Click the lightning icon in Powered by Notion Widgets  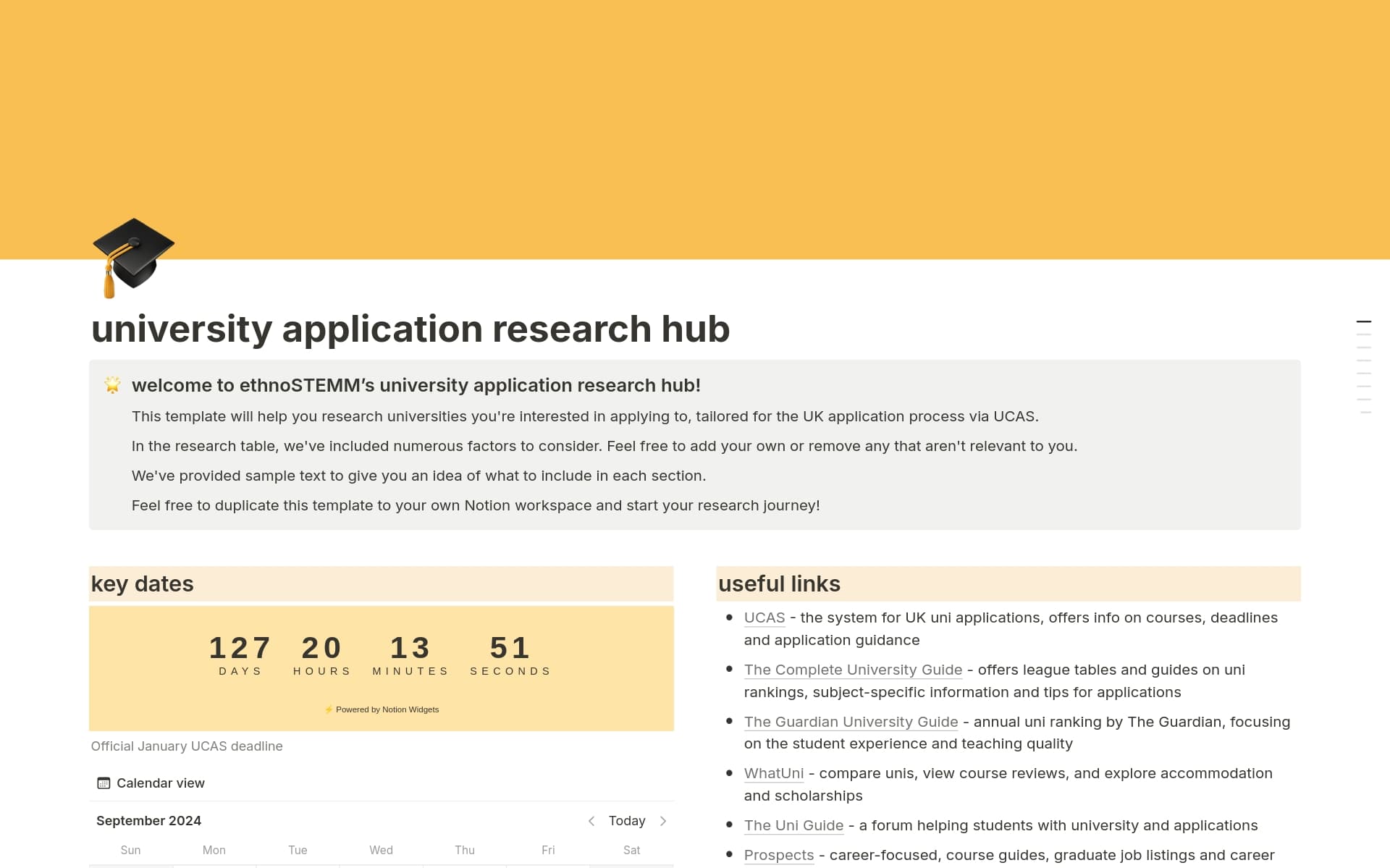point(329,709)
